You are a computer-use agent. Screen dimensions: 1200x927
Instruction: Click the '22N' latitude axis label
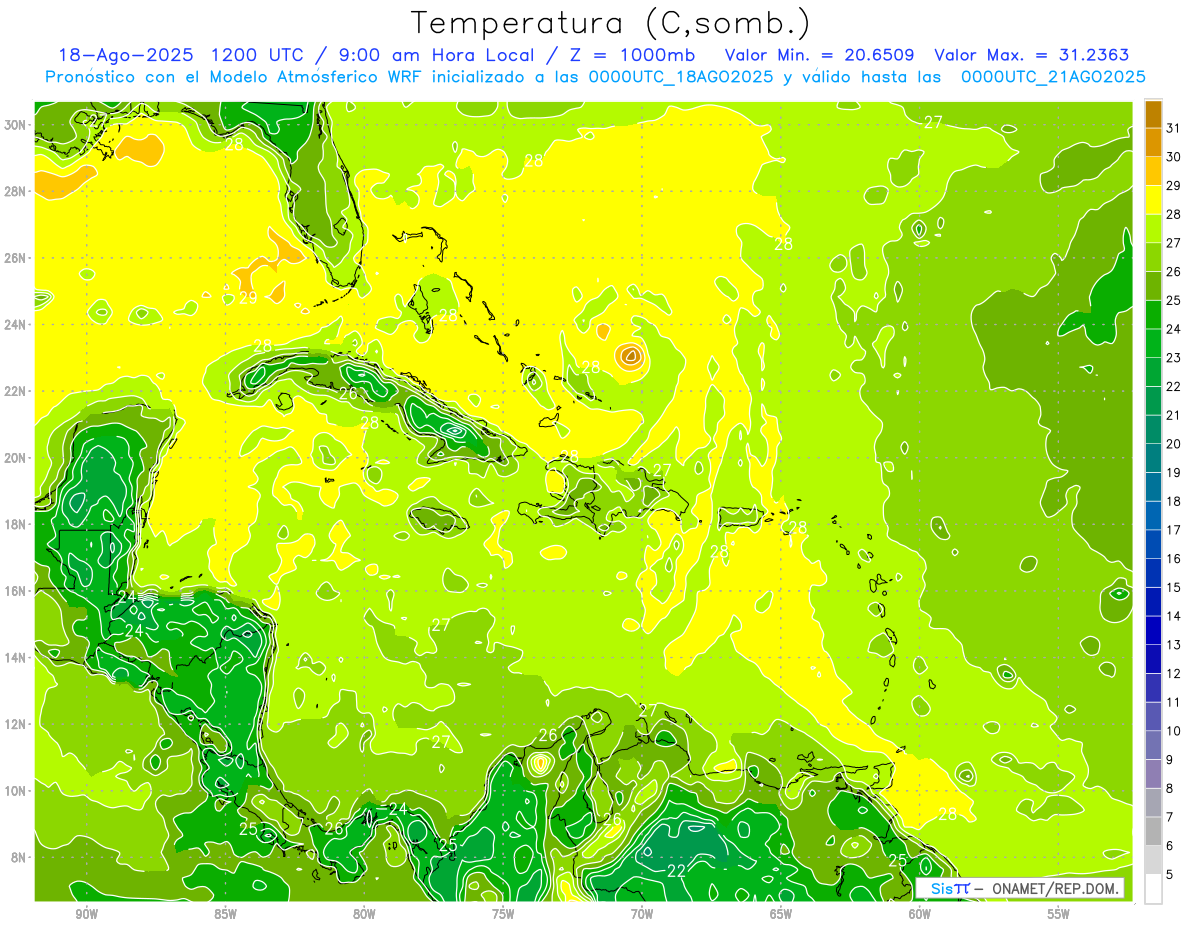(16, 391)
